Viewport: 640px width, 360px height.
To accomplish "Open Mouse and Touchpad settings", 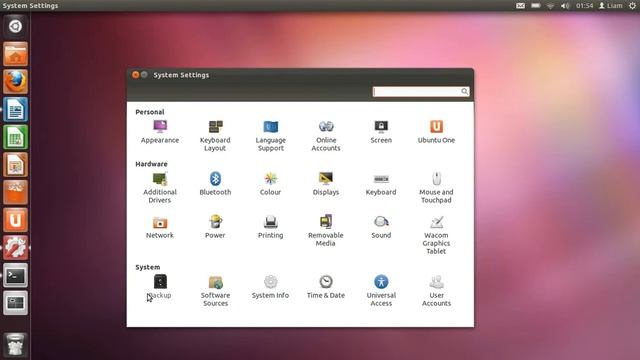I will click(436, 188).
